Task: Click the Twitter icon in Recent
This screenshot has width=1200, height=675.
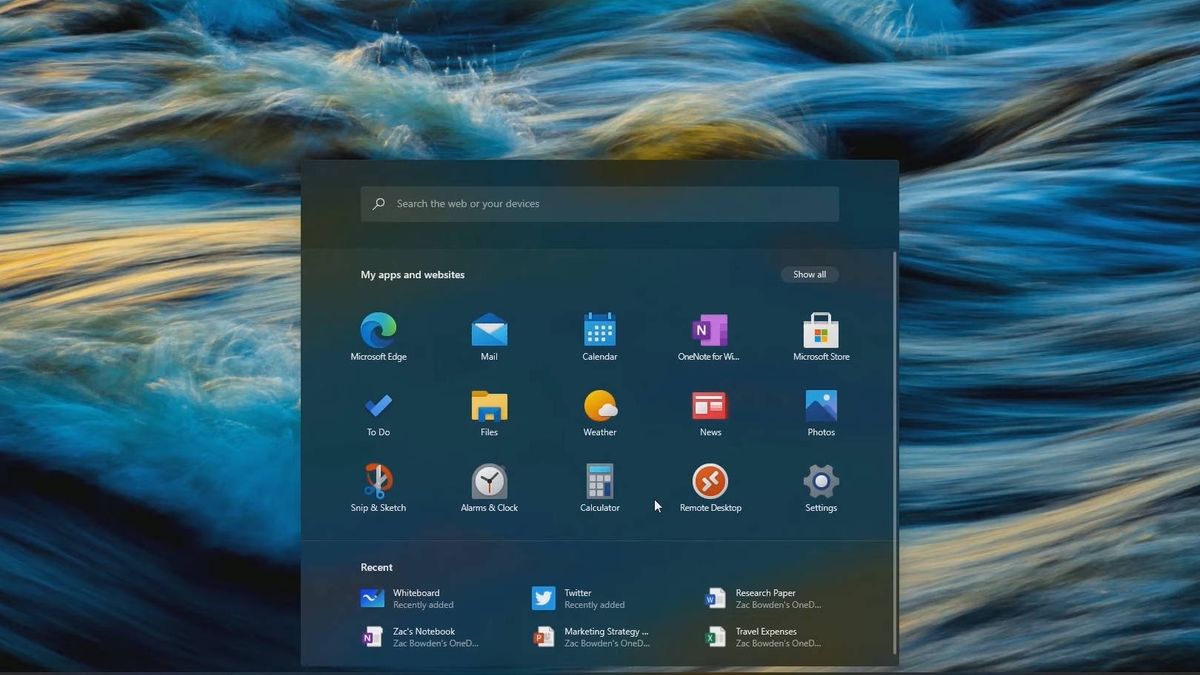Action: pyautogui.click(x=543, y=598)
